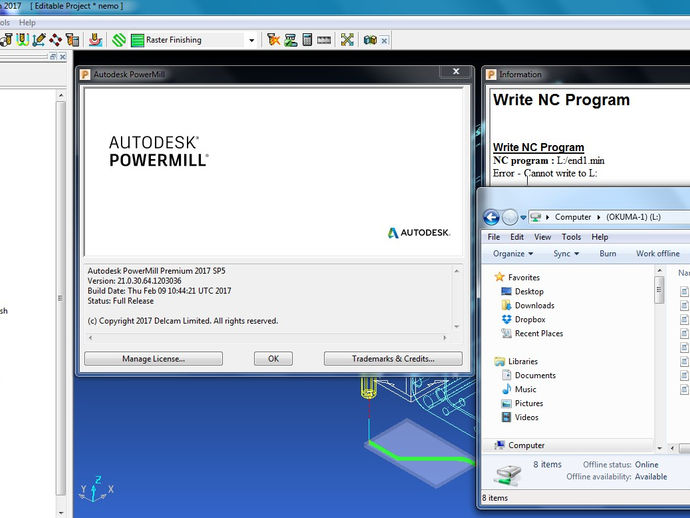Click the 'Status: Full Release' text line
Screen dimensions: 690x518
[x=121, y=301]
